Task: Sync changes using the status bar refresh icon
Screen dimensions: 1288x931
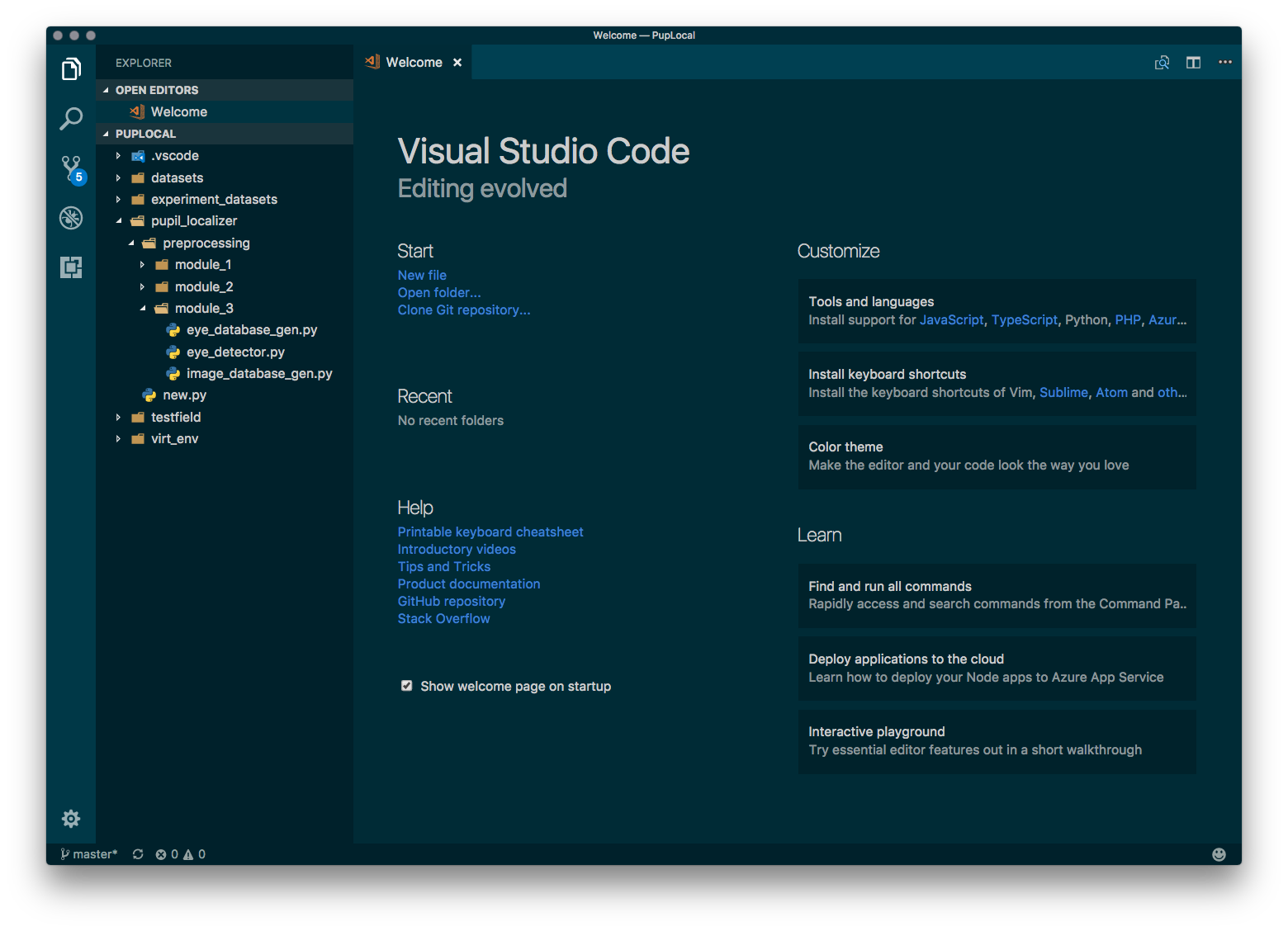Action: [137, 853]
